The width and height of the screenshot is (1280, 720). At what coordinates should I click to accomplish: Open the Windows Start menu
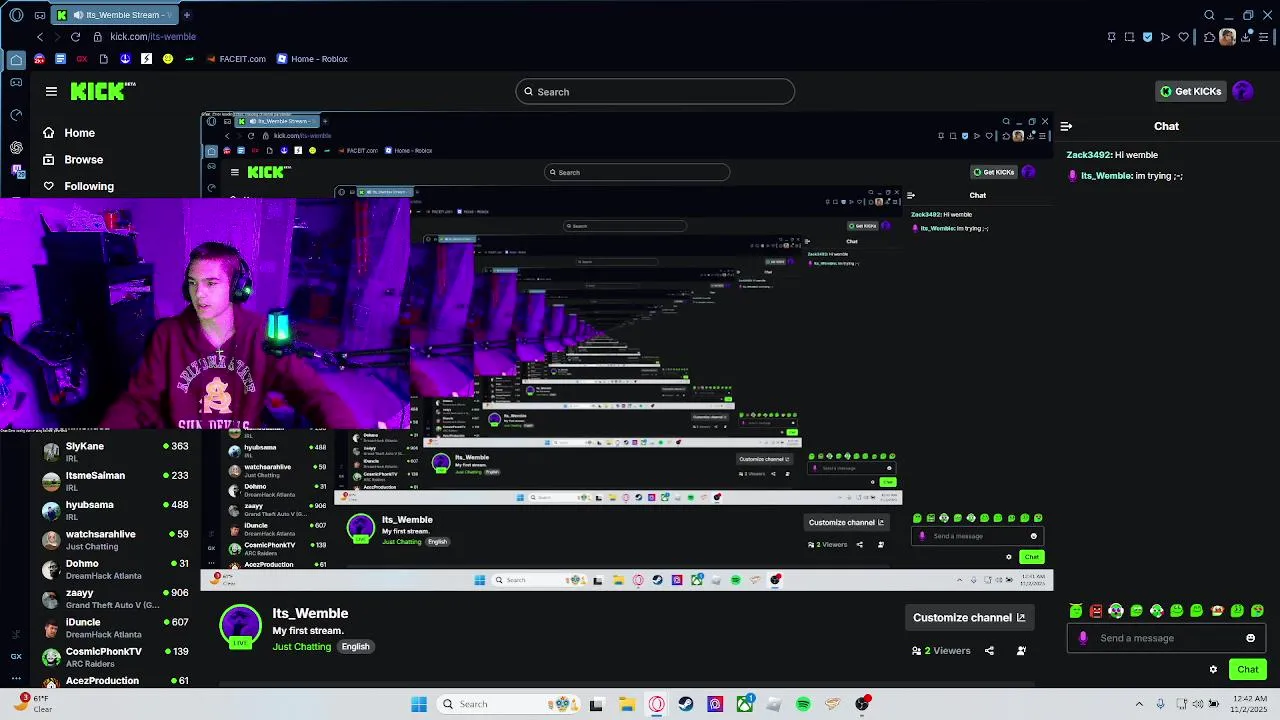coord(419,704)
